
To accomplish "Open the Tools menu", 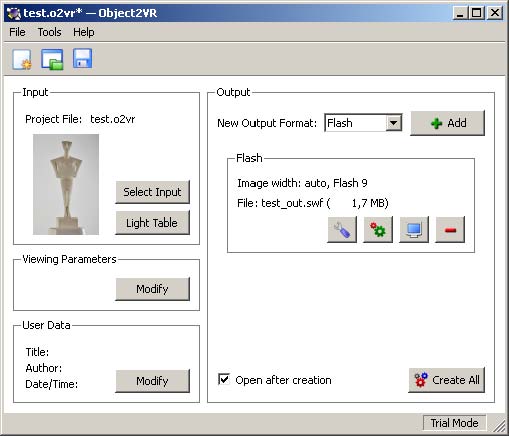I will click(x=49, y=32).
